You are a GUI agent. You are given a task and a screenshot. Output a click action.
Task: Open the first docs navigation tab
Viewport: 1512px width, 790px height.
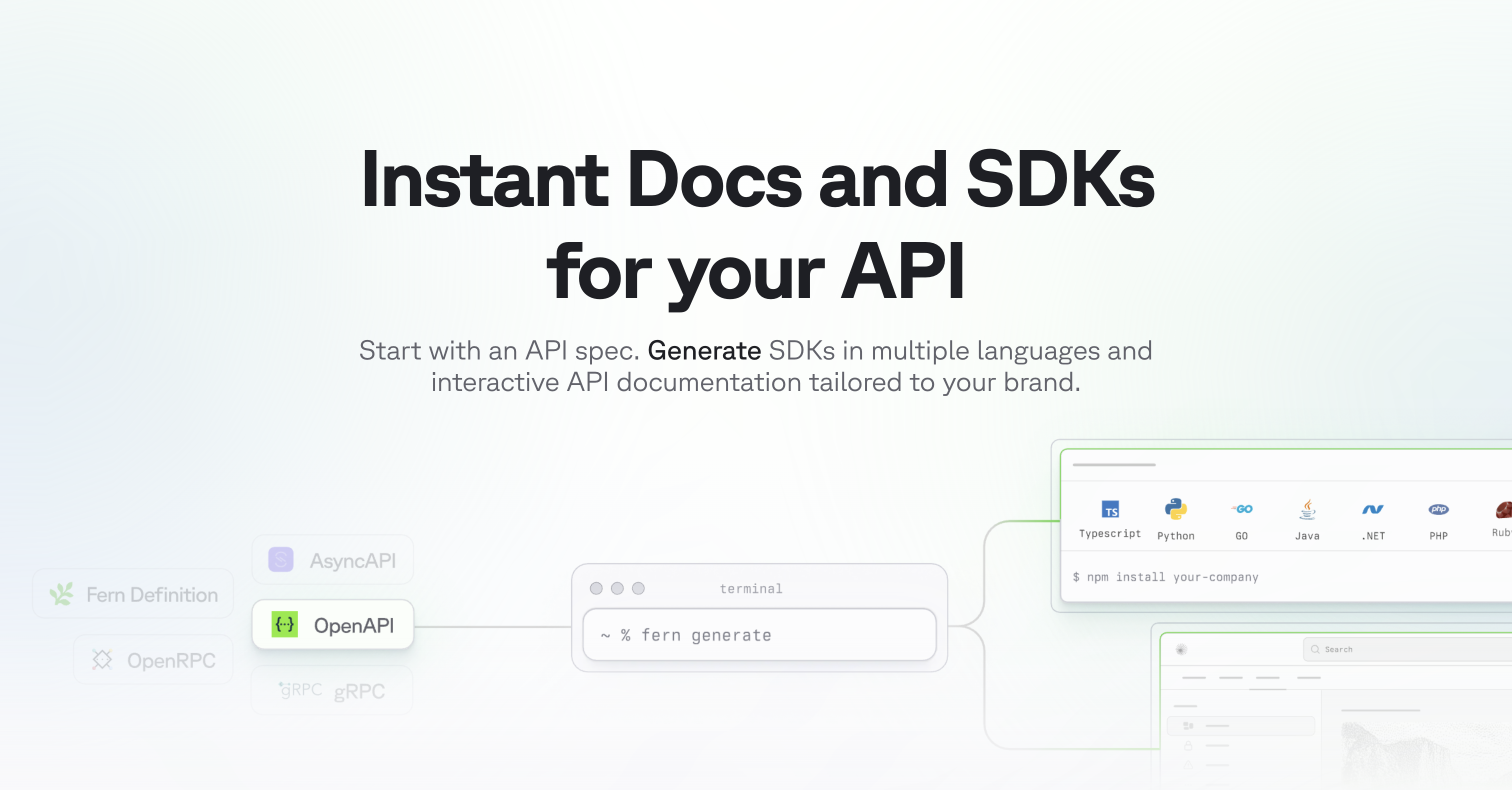coord(1194,678)
